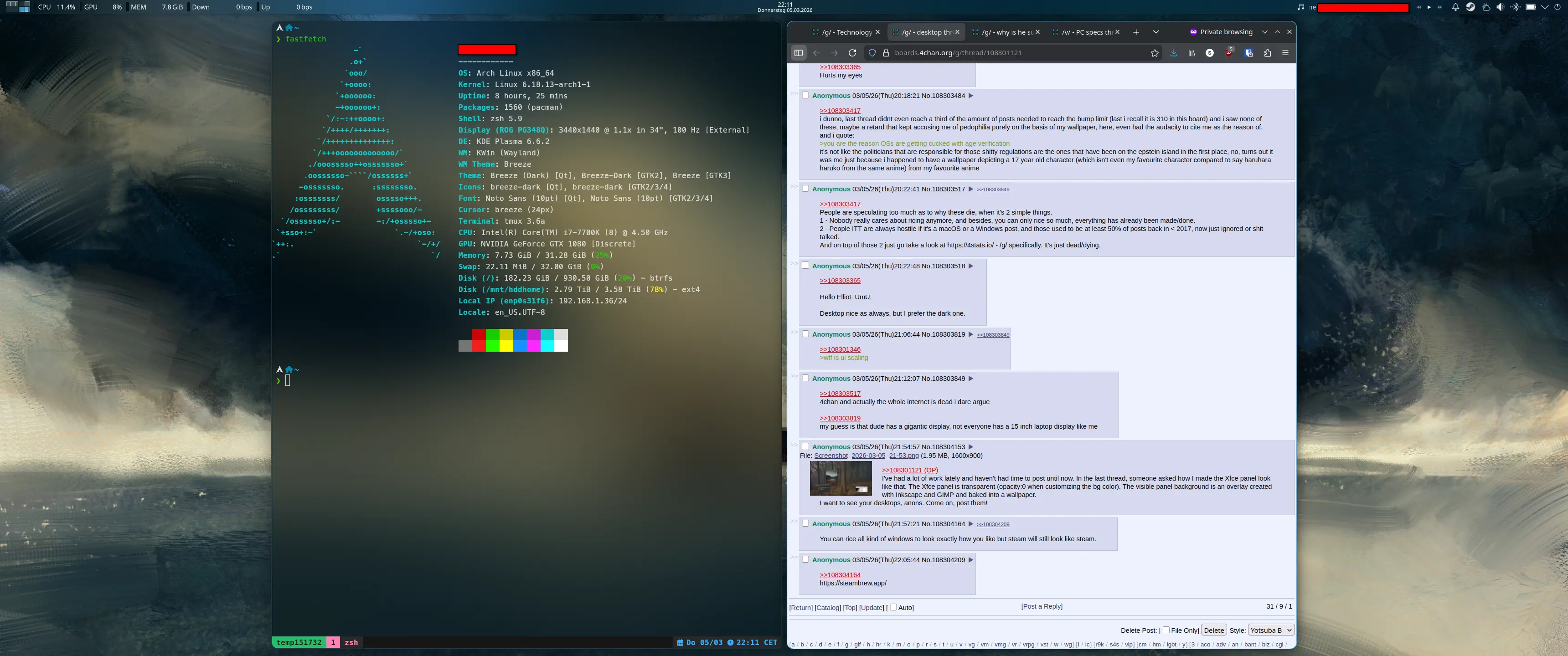
Task: Bookmark this page with star icon
Action: pyautogui.click(x=1154, y=53)
